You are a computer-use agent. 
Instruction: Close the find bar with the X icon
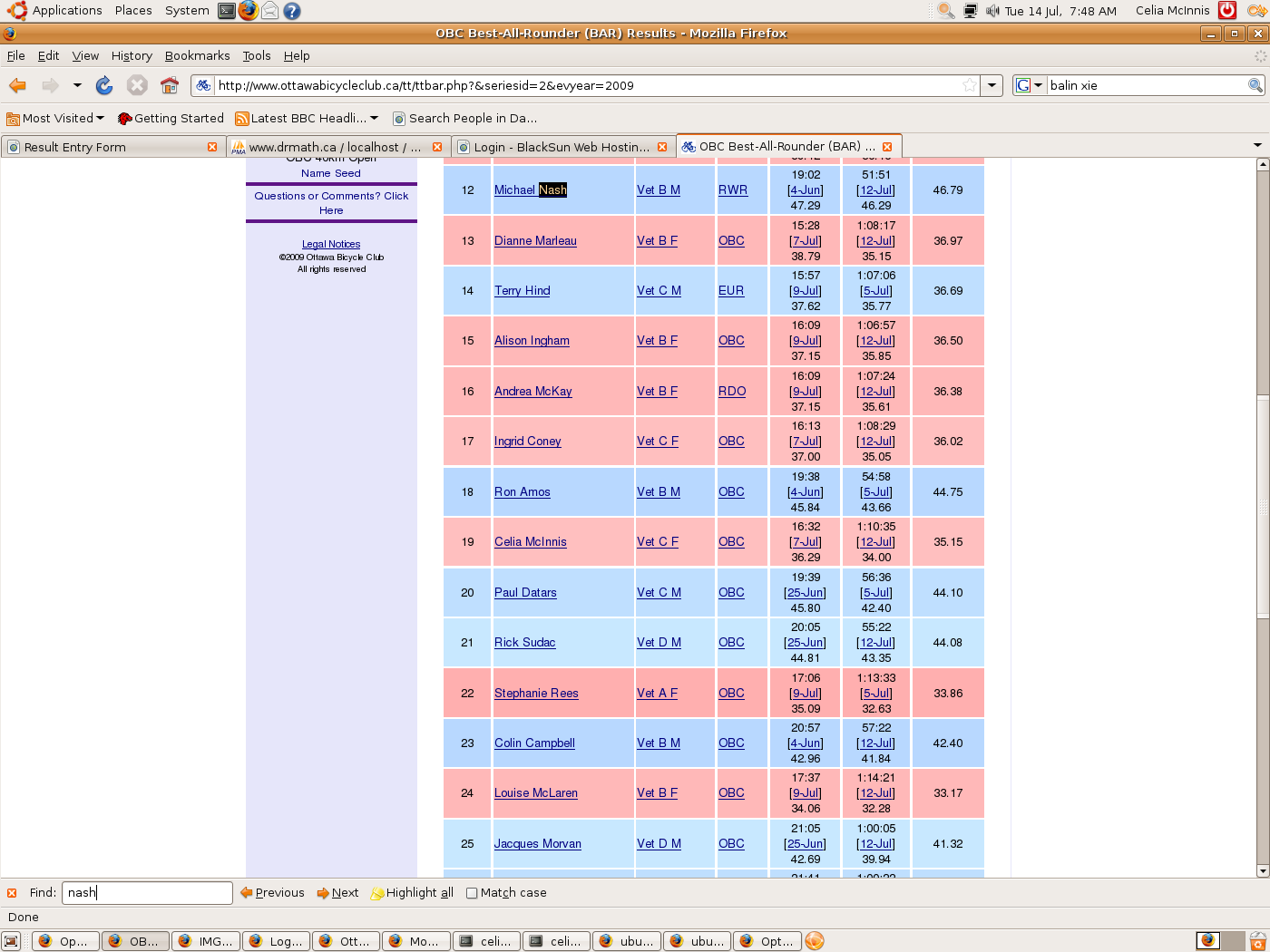pyautogui.click(x=12, y=893)
